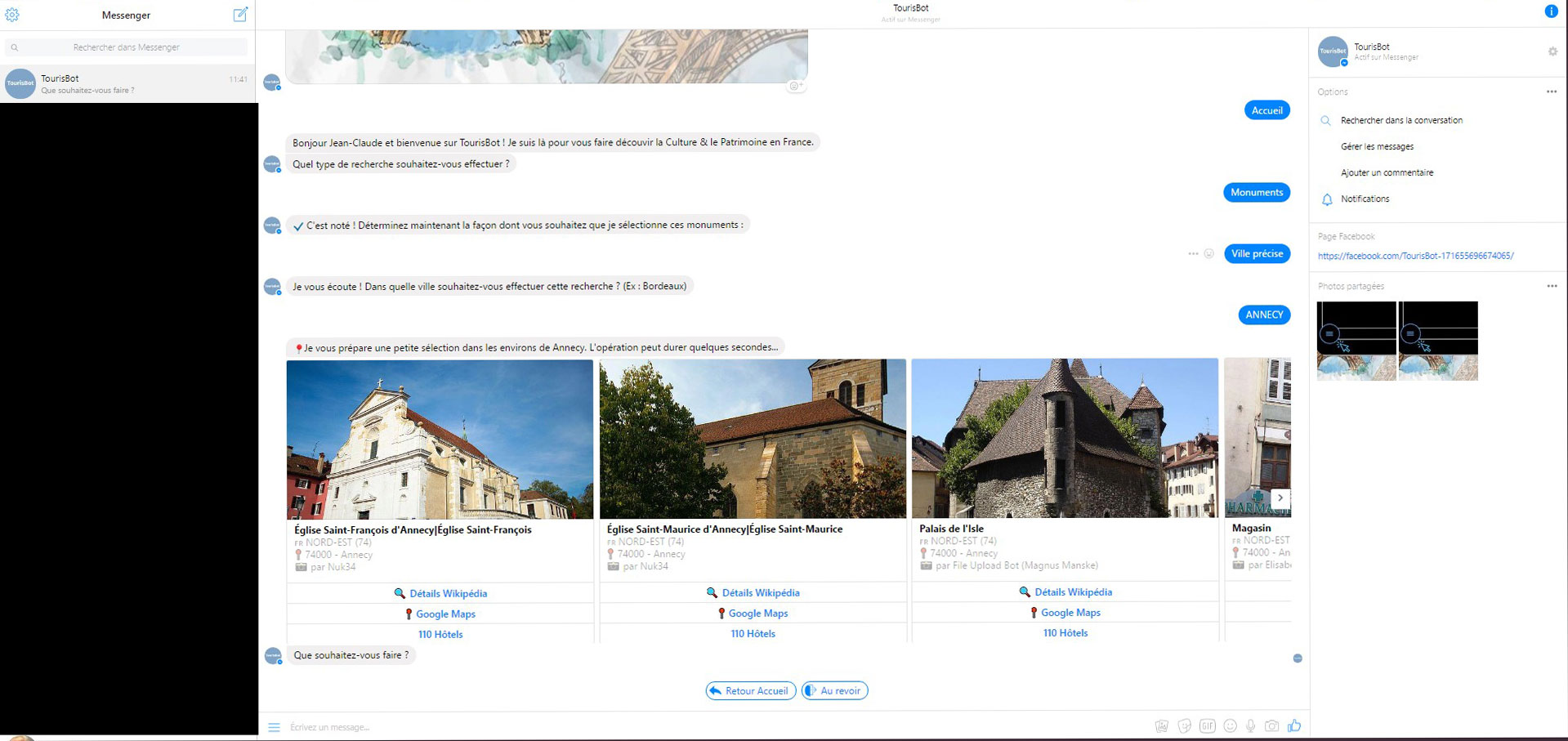The image size is (1568, 741).
Task: Click the sent Ville précise message bubble
Action: pos(1257,253)
